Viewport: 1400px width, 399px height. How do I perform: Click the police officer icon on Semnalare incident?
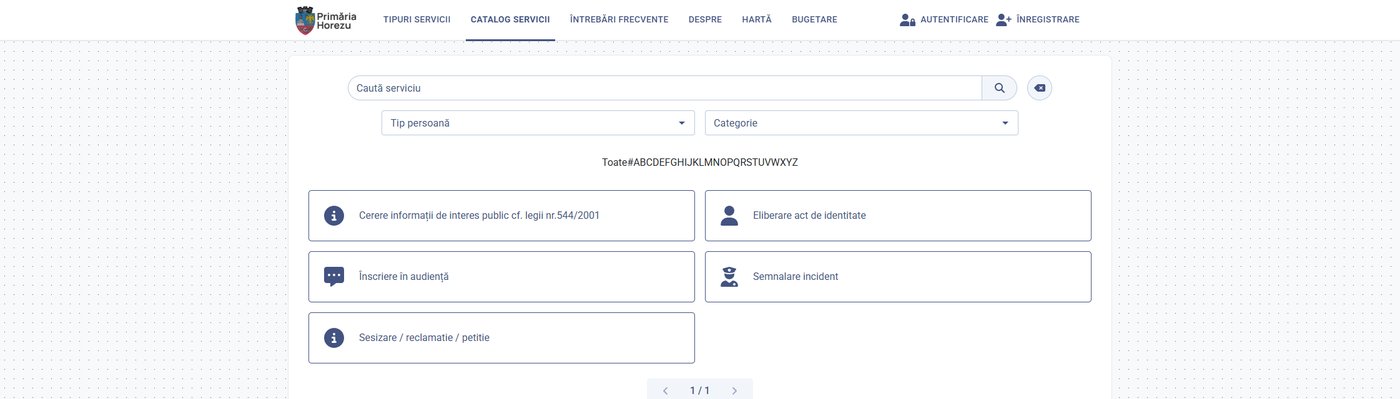click(729, 277)
